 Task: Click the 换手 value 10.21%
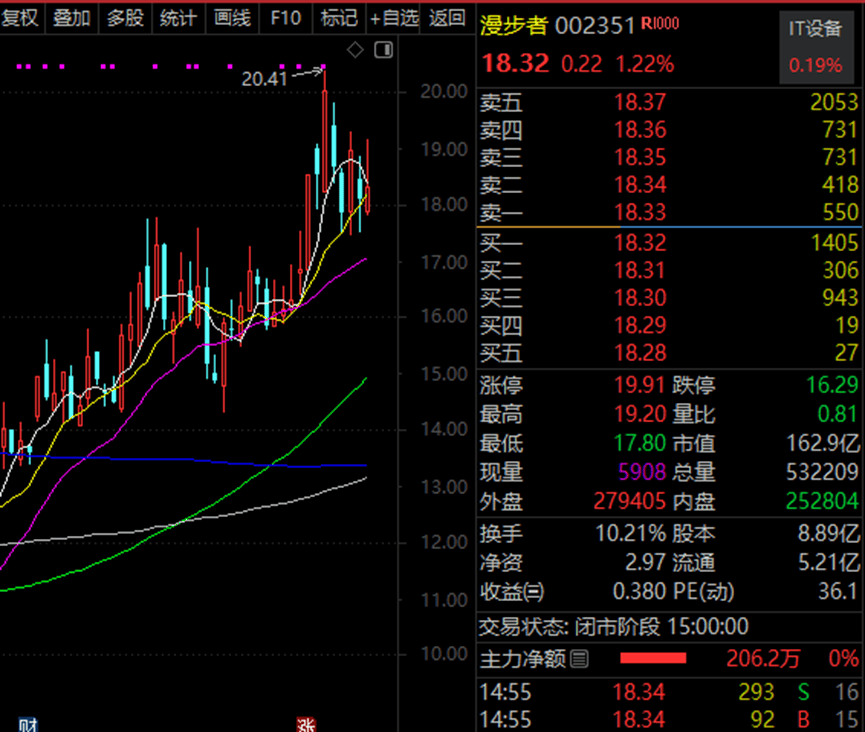tap(631, 533)
